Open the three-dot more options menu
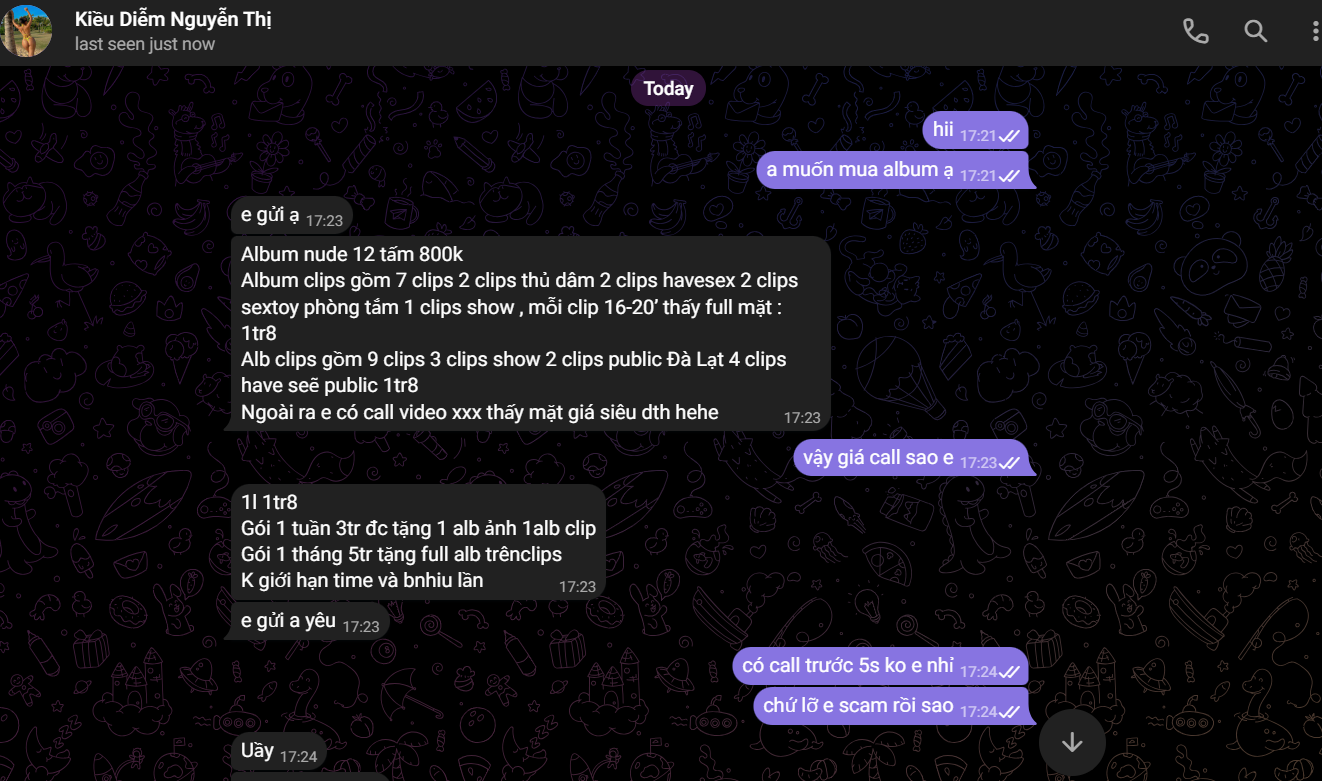This screenshot has height=781, width=1322. [1315, 31]
